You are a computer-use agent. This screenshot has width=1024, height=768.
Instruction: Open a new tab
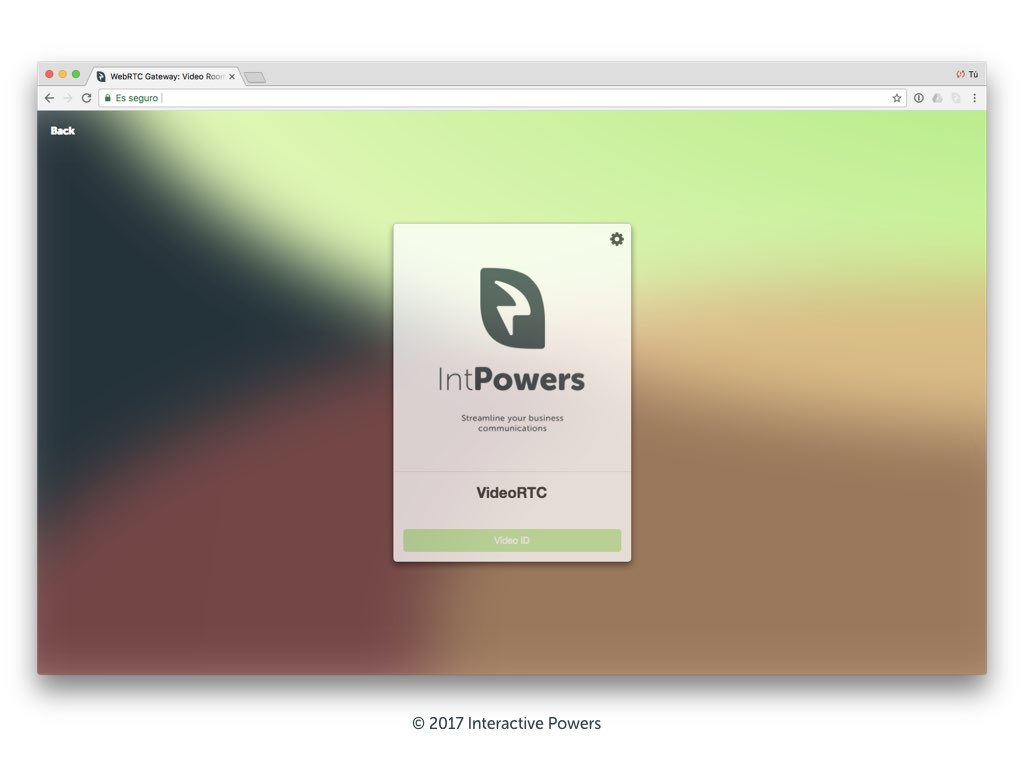click(x=255, y=77)
